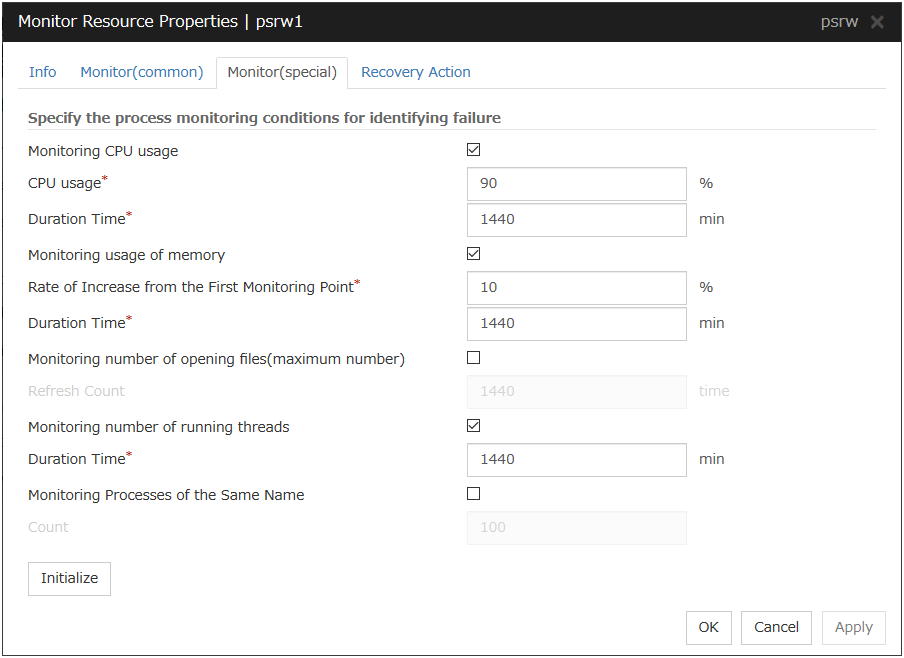Toggle Monitoring number of running threads checkbox
904x658 pixels.
click(474, 426)
